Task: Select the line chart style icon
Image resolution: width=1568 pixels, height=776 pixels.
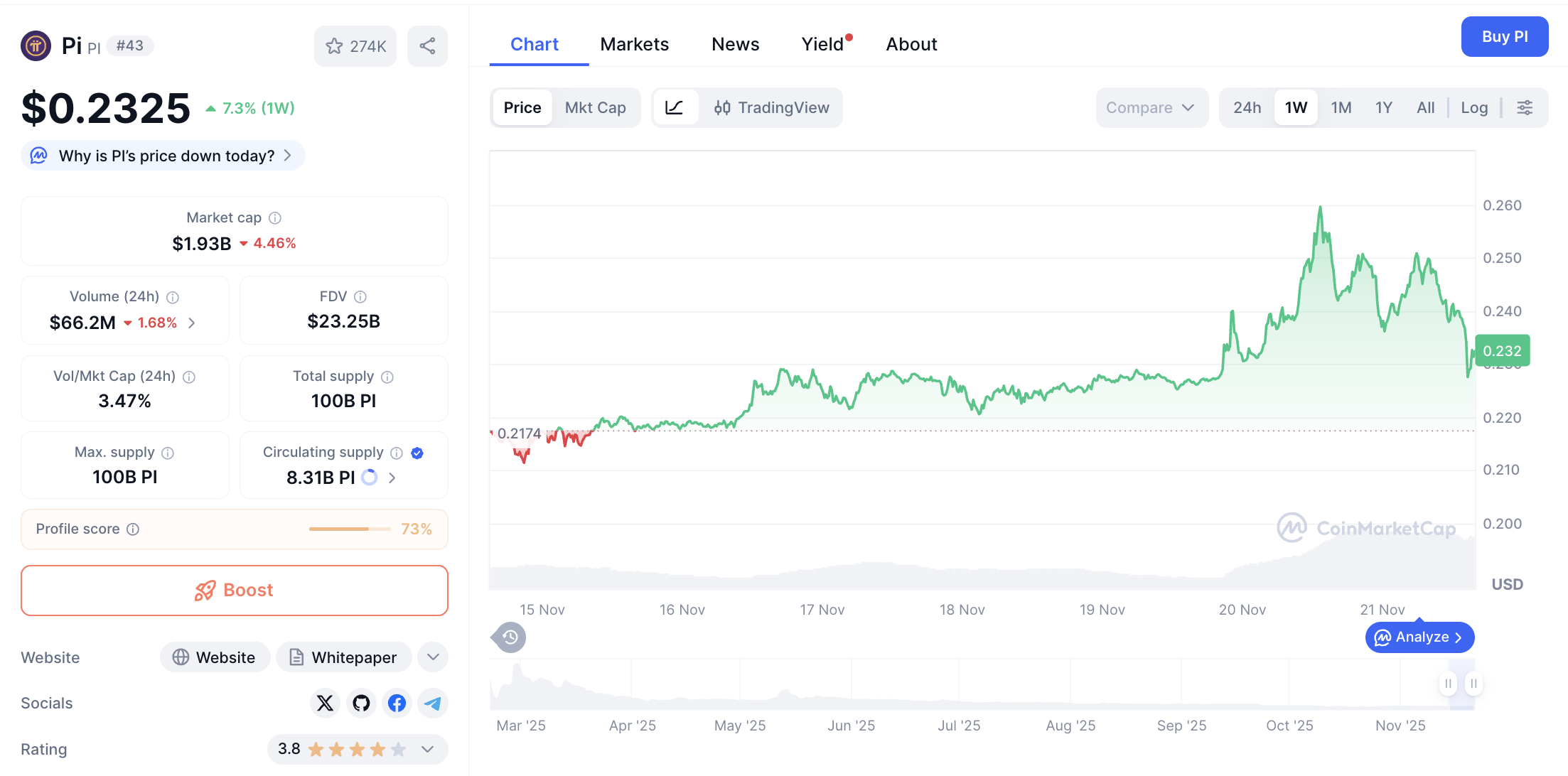Action: point(675,107)
